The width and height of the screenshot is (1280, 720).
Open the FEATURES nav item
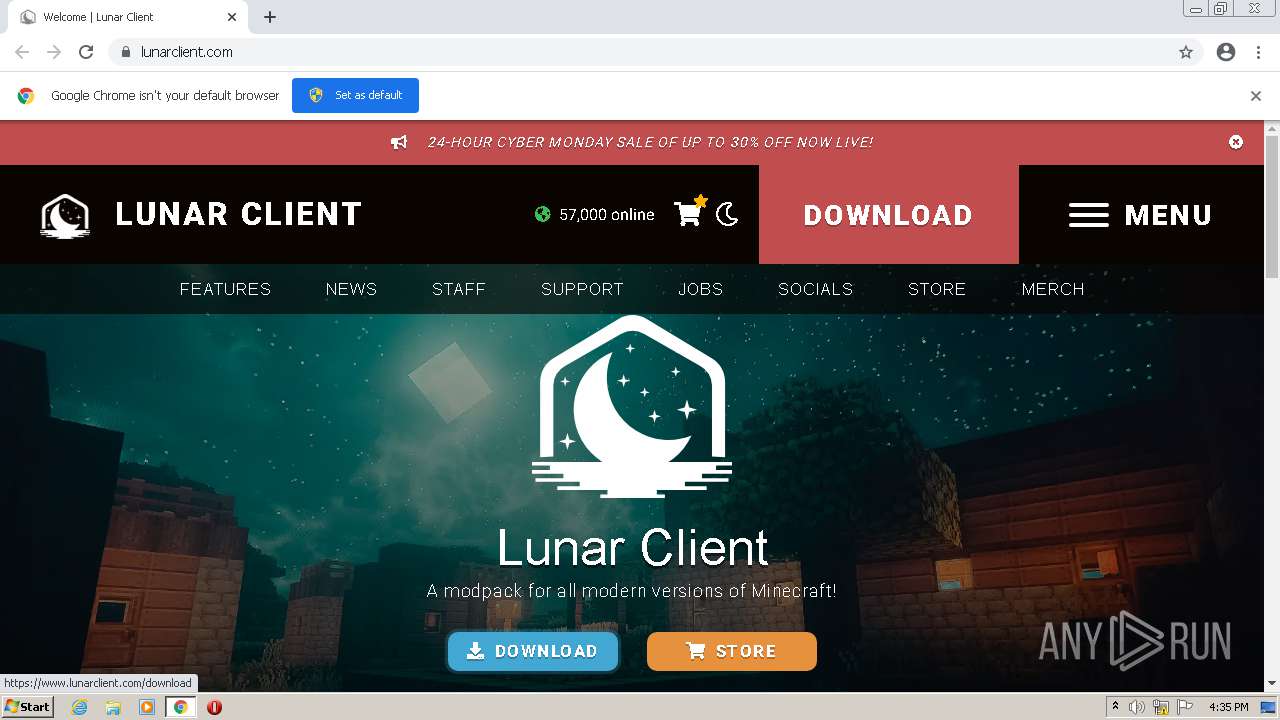(225, 289)
